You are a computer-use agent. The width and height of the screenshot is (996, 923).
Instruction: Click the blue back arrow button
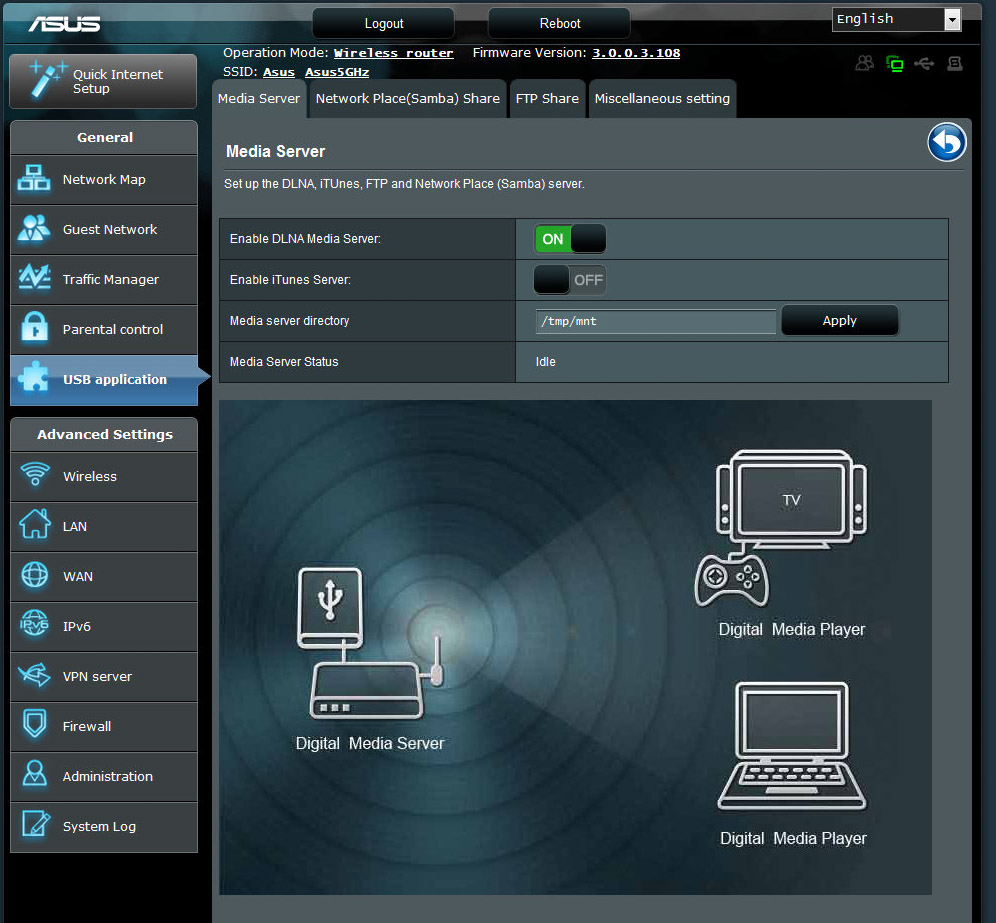[946, 142]
